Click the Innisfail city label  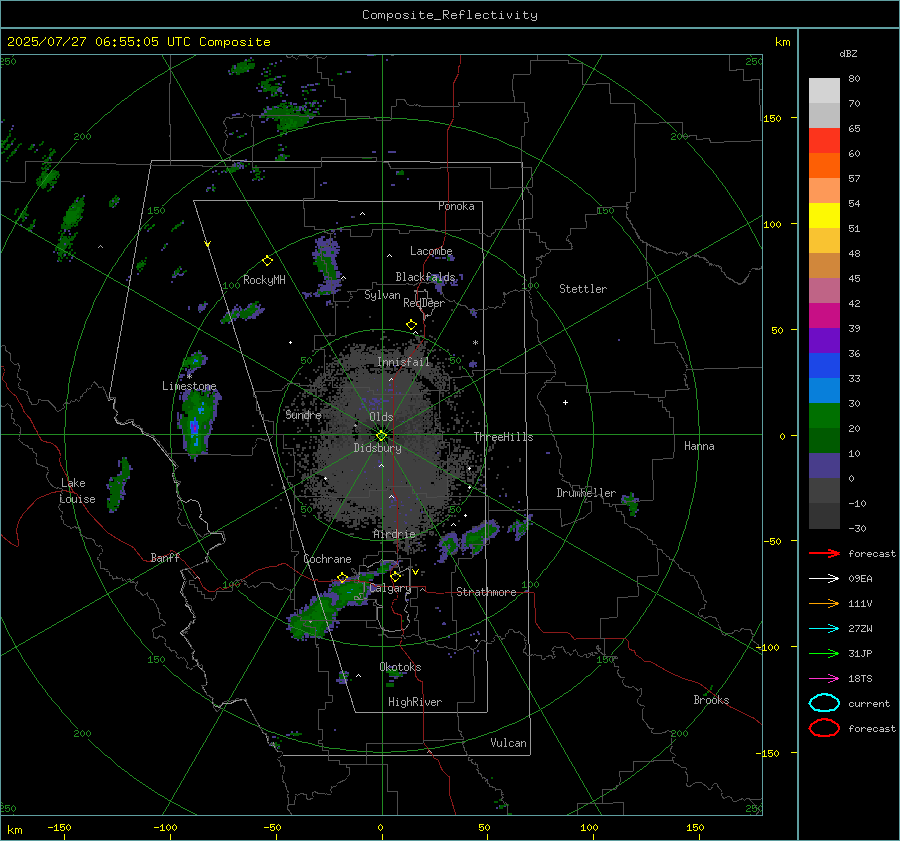[x=403, y=362]
